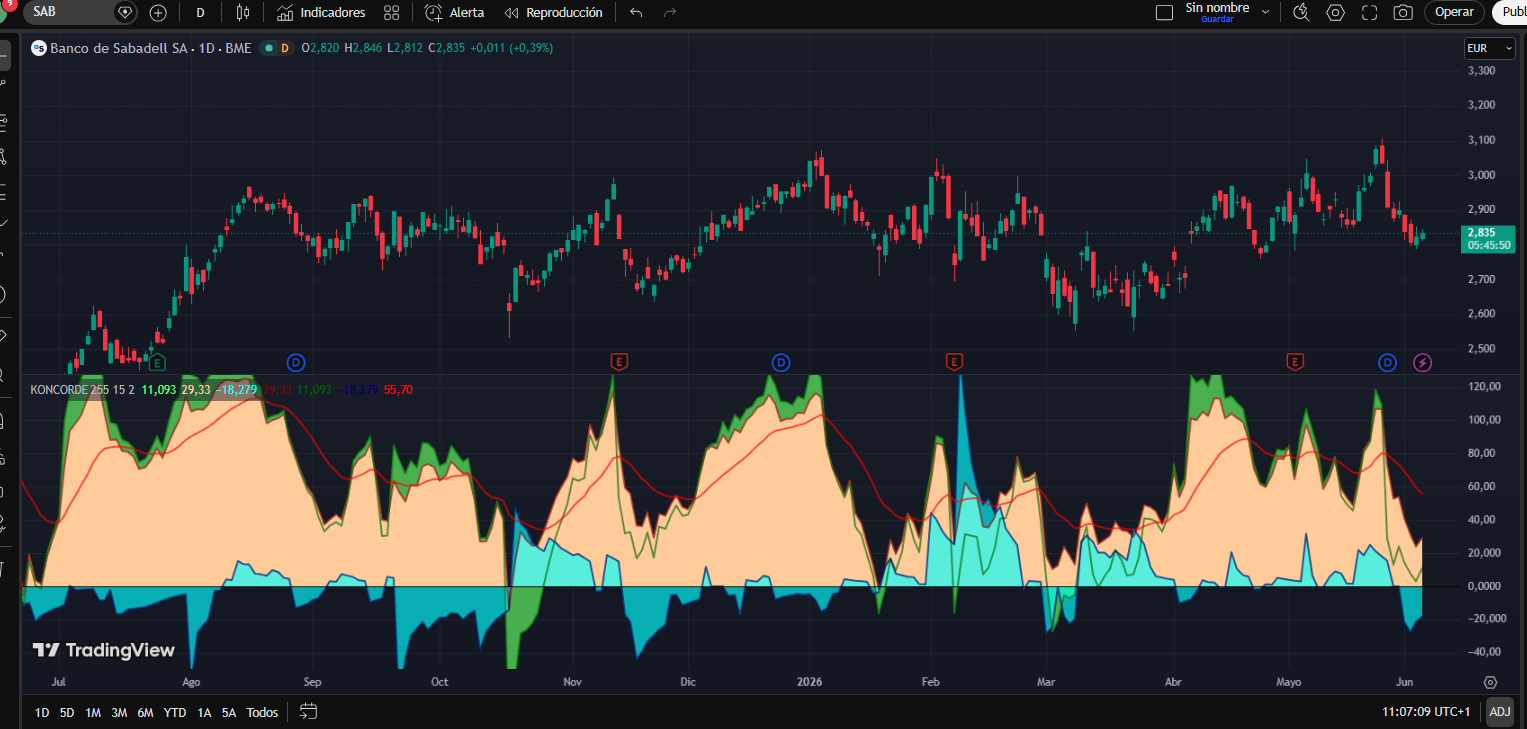Screen dimensions: 1527x729
Task: Click the blue D dividend marker near January 2026
Action: pyautogui.click(x=781, y=362)
